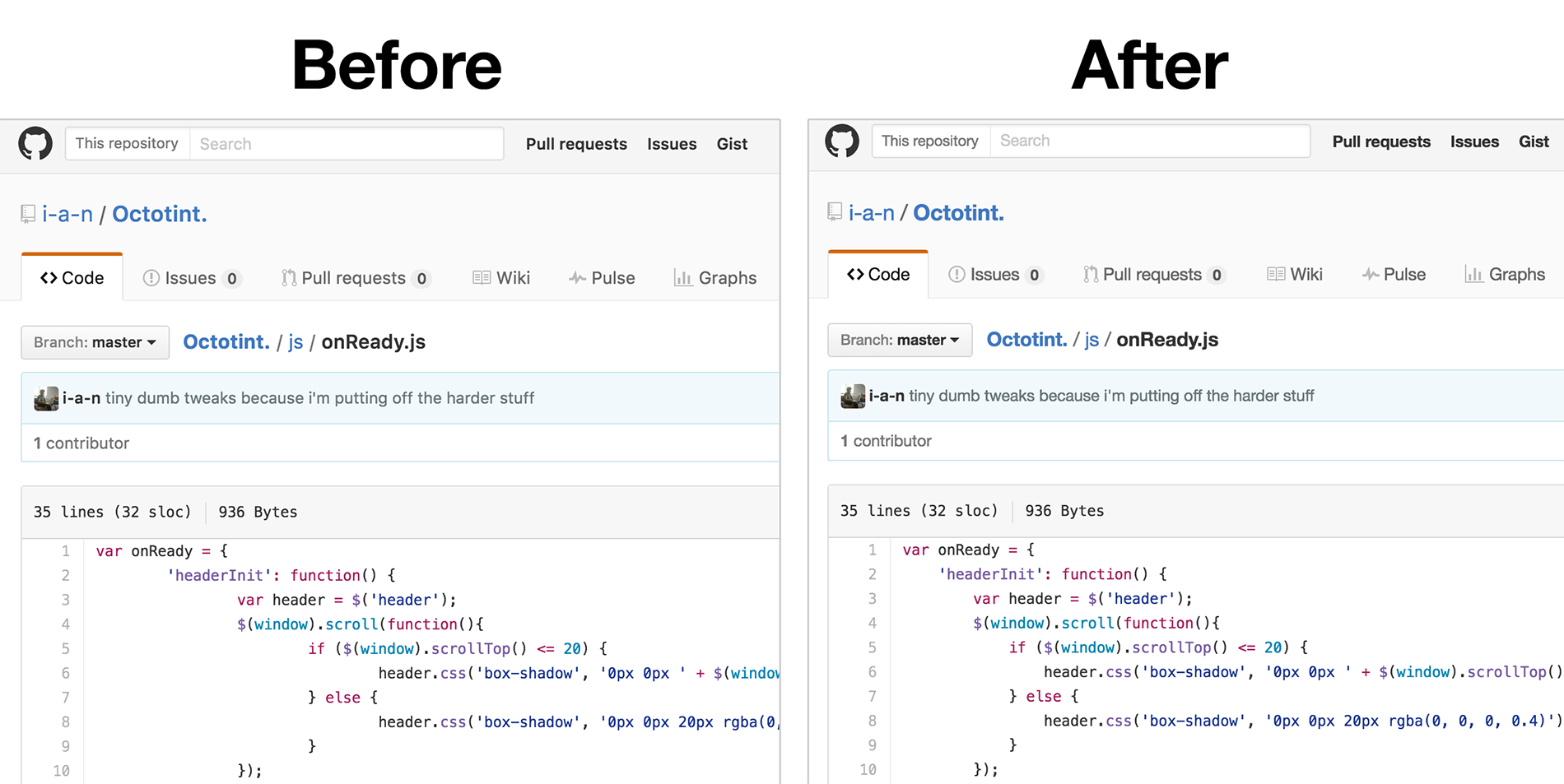
Task: Open Wiki tab label in Before panel
Action: click(x=513, y=278)
